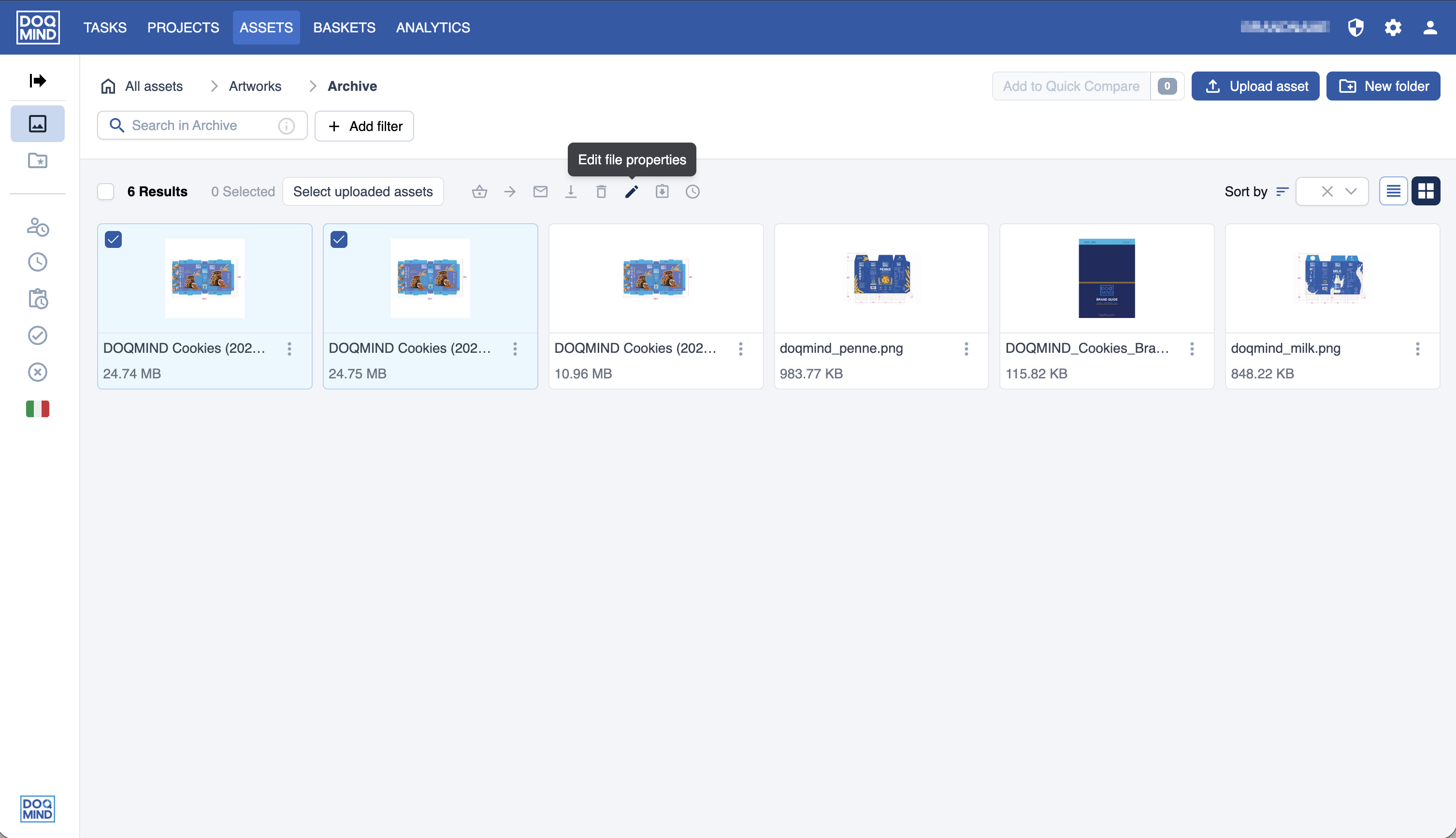Image resolution: width=1456 pixels, height=838 pixels.
Task: Open the user-with-clock sidebar icon
Action: coord(37,227)
